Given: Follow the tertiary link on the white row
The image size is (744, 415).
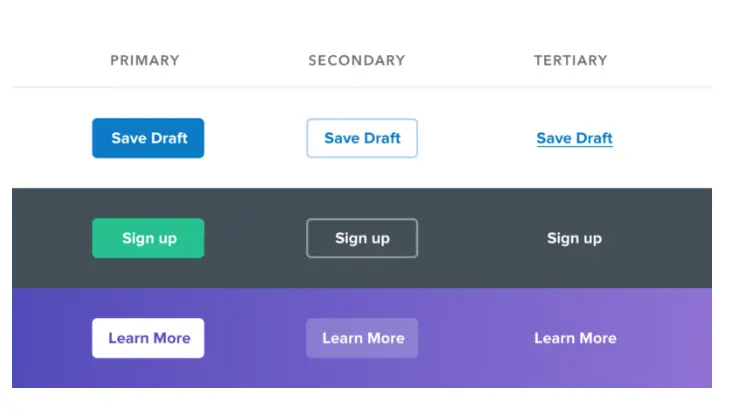Looking at the screenshot, I should (x=574, y=138).
